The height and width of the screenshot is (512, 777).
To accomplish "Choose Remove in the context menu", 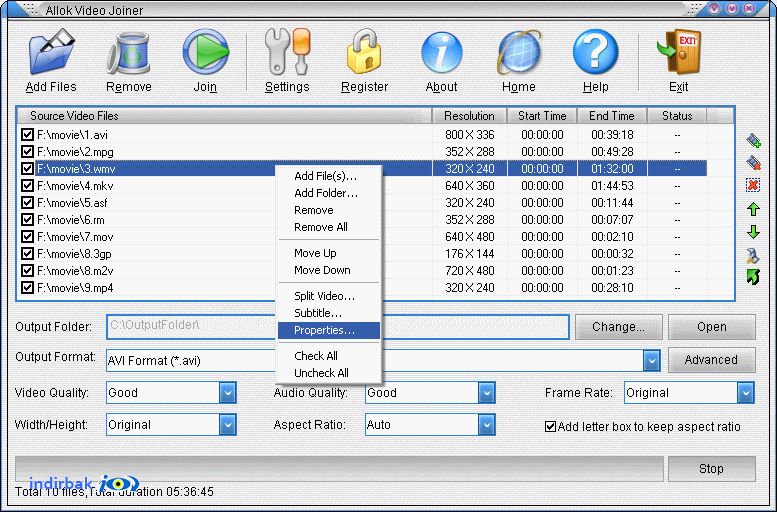I will tap(329, 210).
